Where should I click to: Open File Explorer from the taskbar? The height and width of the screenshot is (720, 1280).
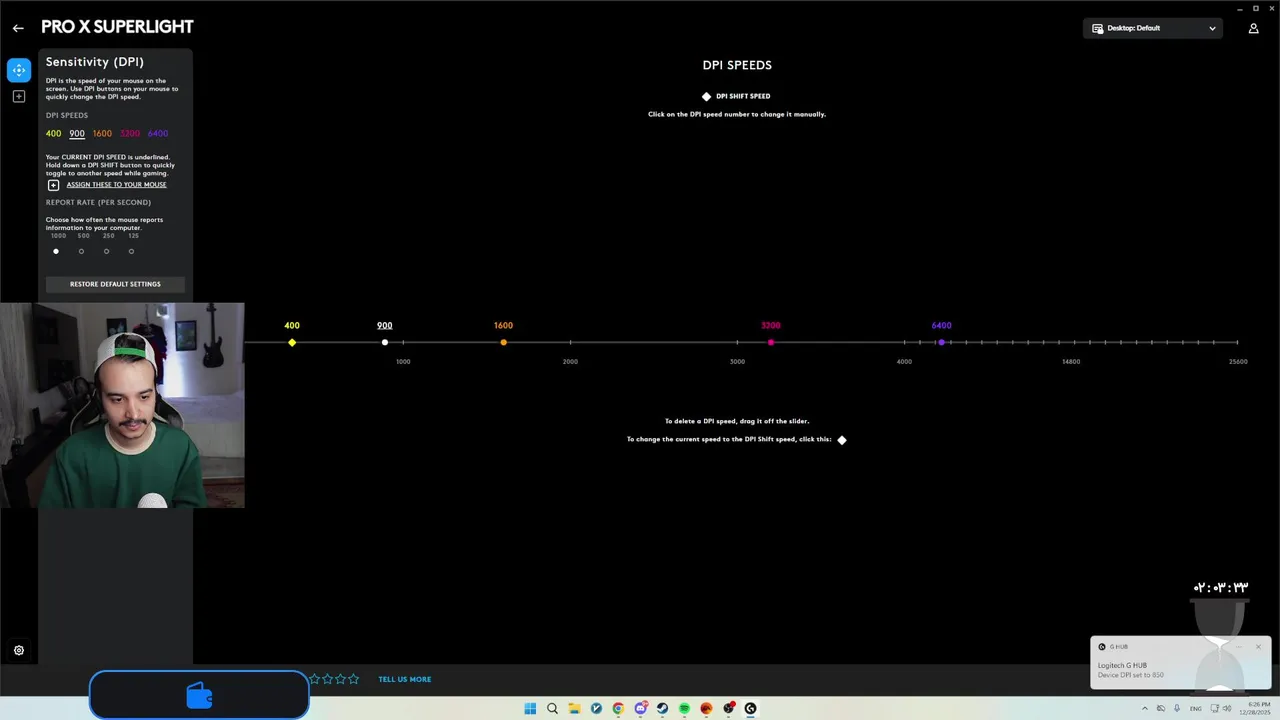click(x=574, y=709)
